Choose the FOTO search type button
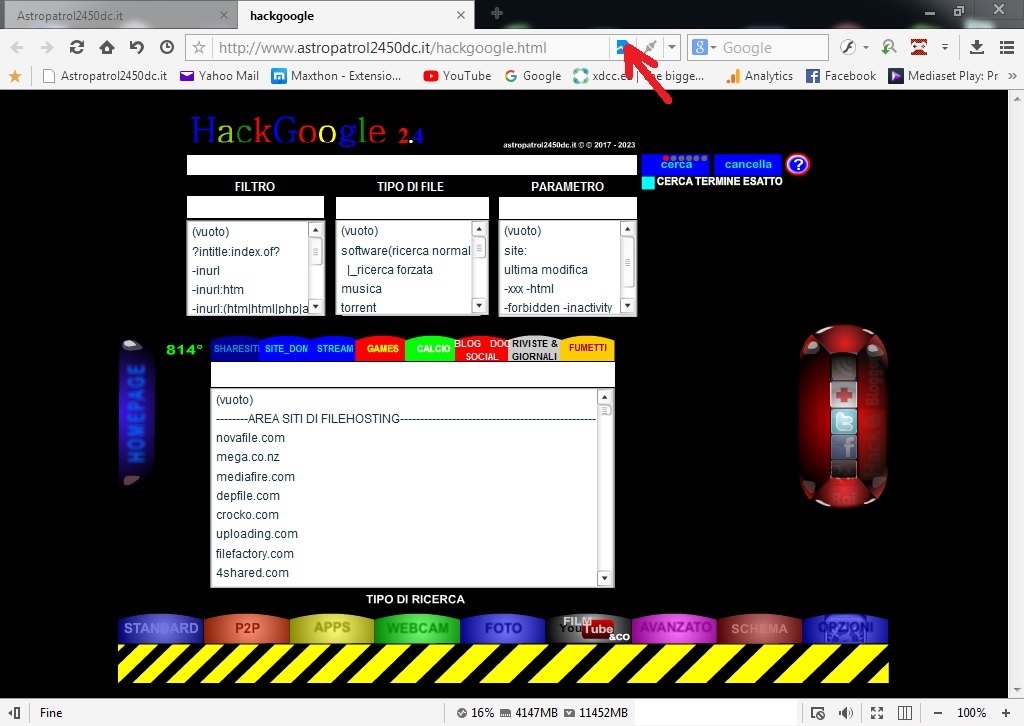Image resolution: width=1024 pixels, height=726 pixels. (503, 628)
